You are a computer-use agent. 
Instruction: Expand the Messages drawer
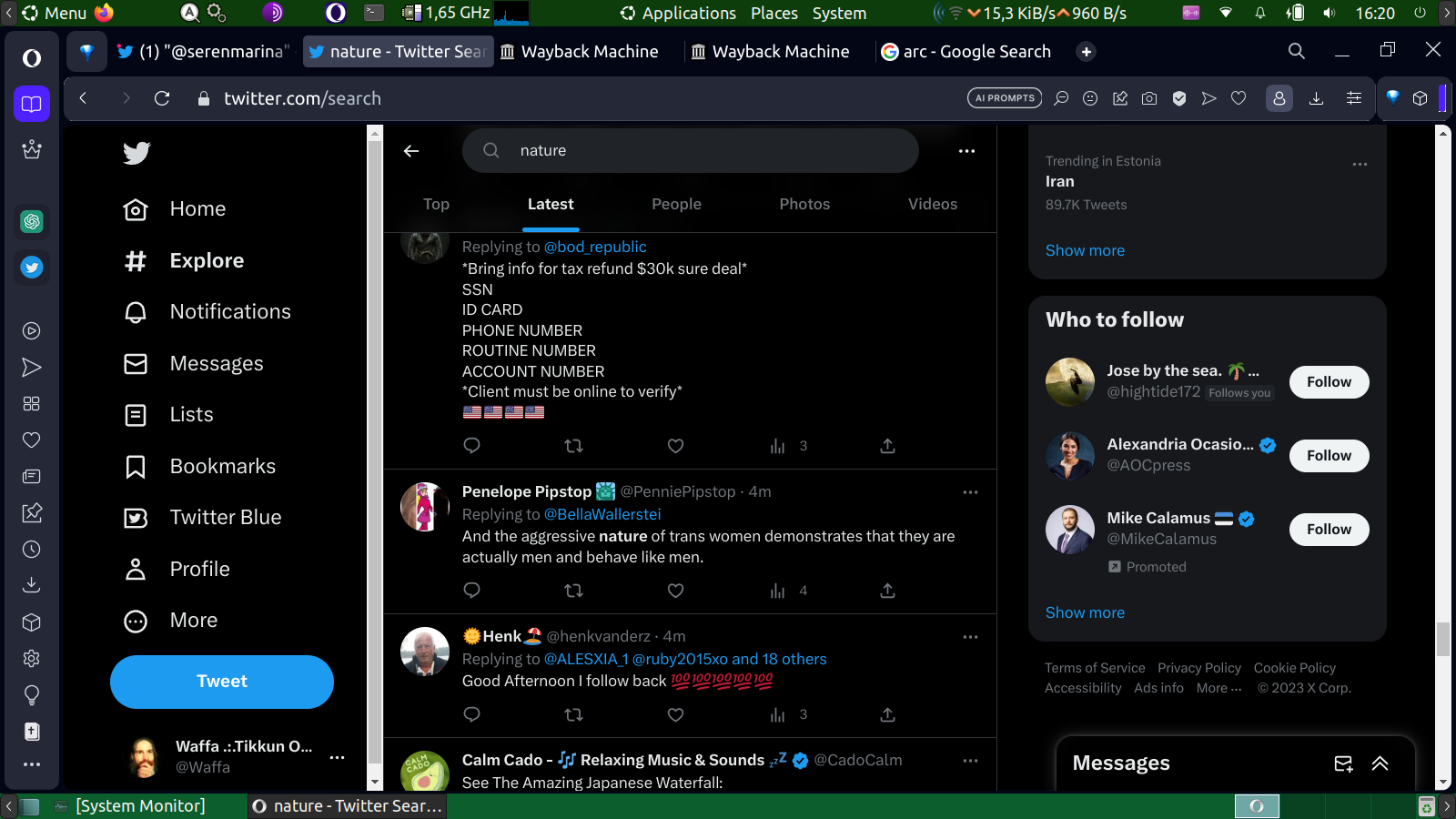(x=1380, y=763)
